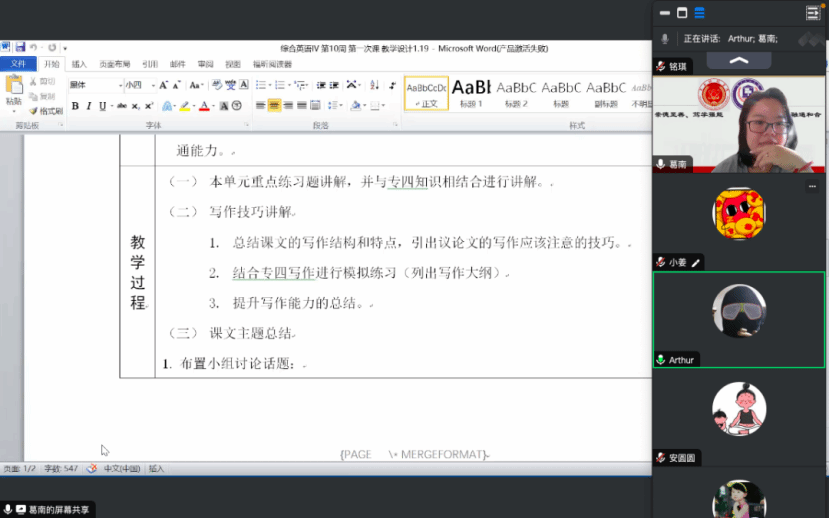Switch to the 页面布局 ribbon tab
Viewport: 830px width, 519px height.
[114, 64]
